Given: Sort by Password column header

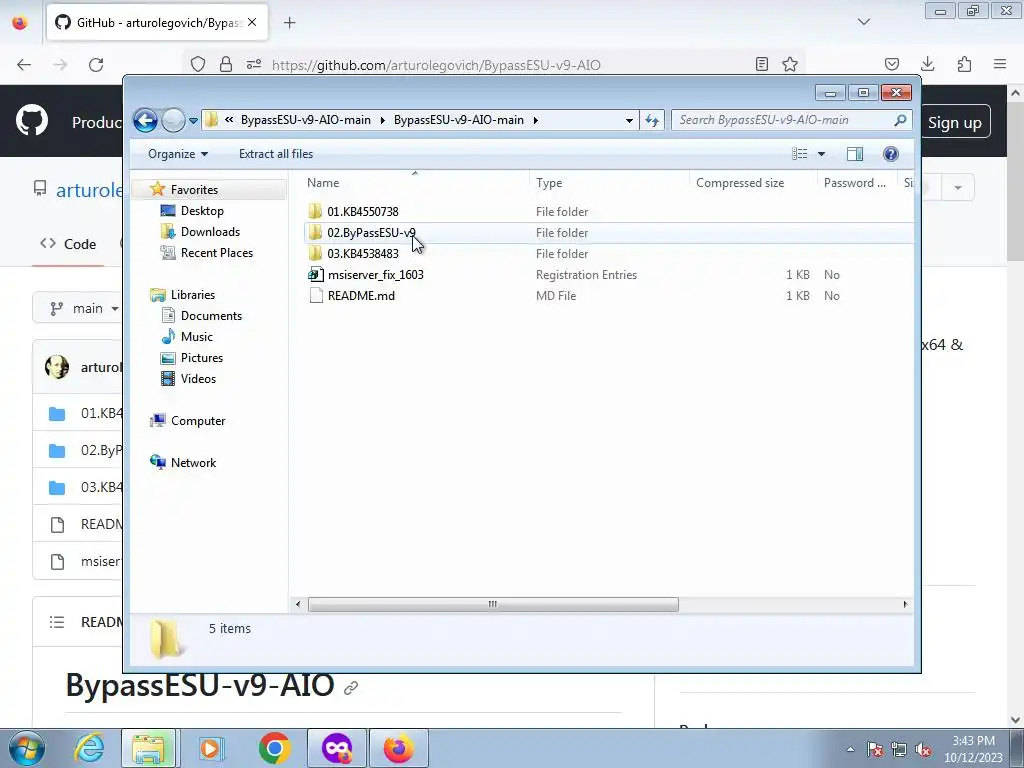Looking at the screenshot, I should pos(856,184).
